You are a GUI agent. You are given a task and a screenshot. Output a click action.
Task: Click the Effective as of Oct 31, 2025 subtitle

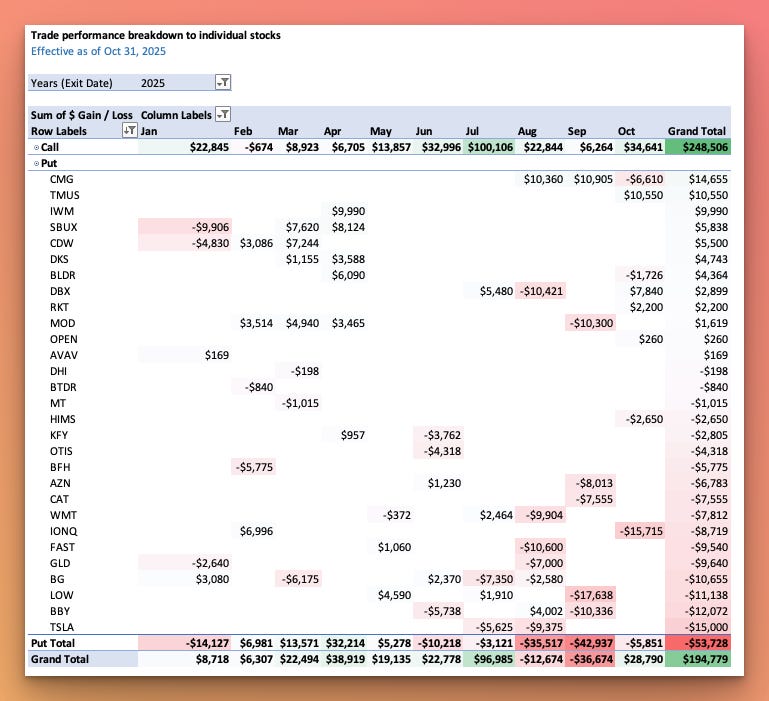click(98, 51)
